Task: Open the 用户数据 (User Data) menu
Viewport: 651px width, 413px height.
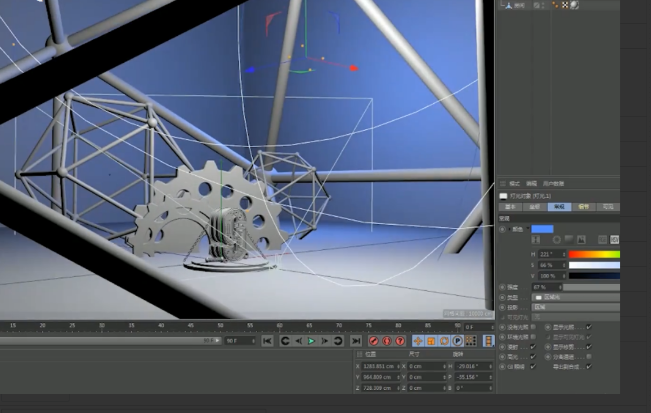Action: pos(553,184)
